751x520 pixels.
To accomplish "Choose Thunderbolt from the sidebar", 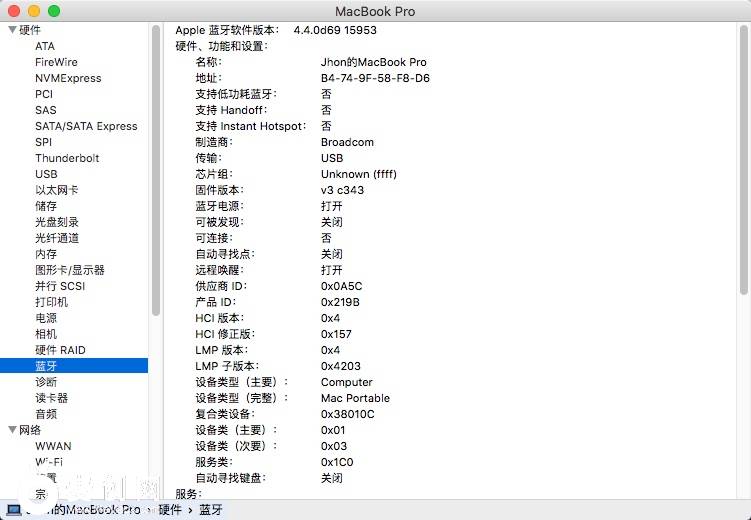I will click(67, 158).
